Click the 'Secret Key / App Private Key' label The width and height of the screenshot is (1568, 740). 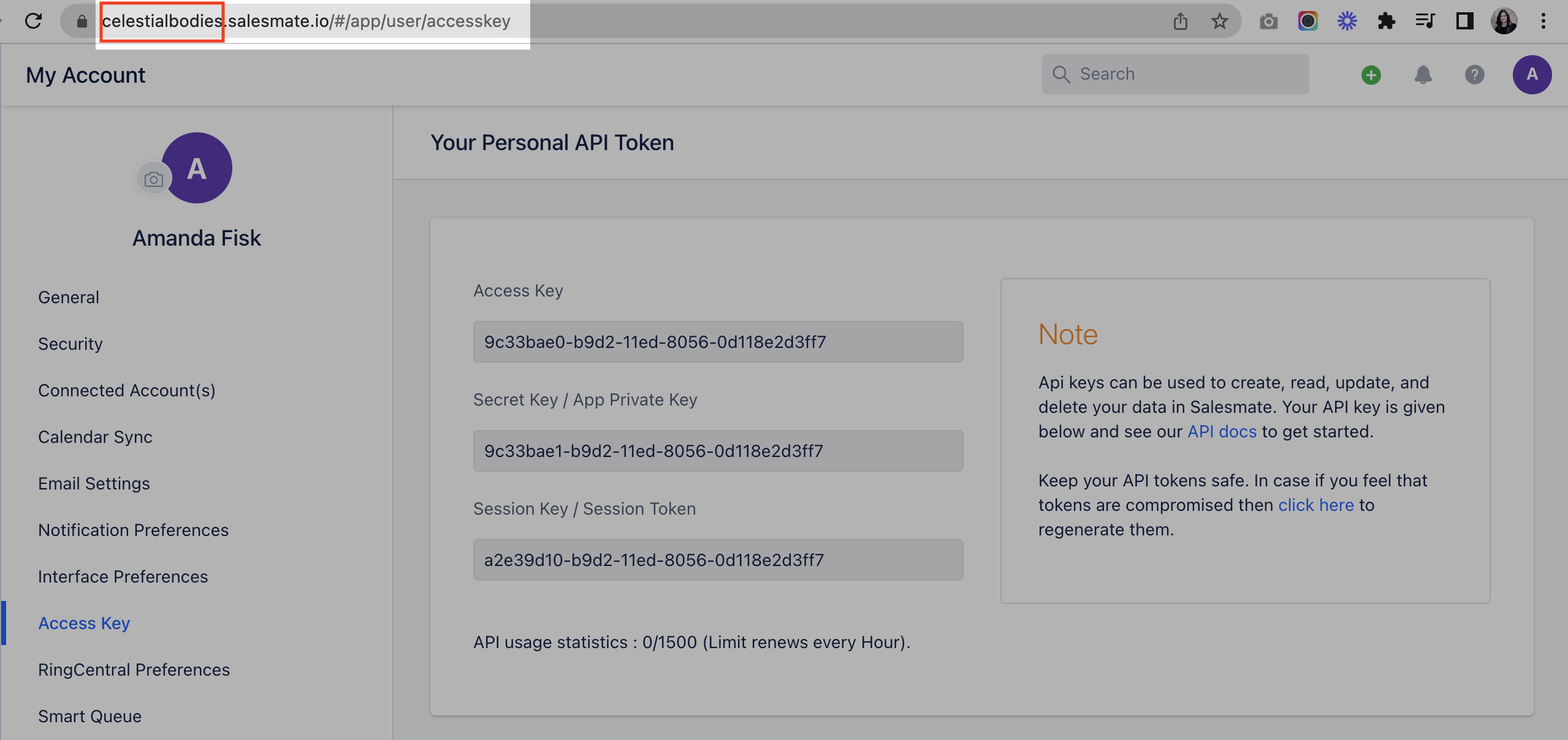[585, 399]
